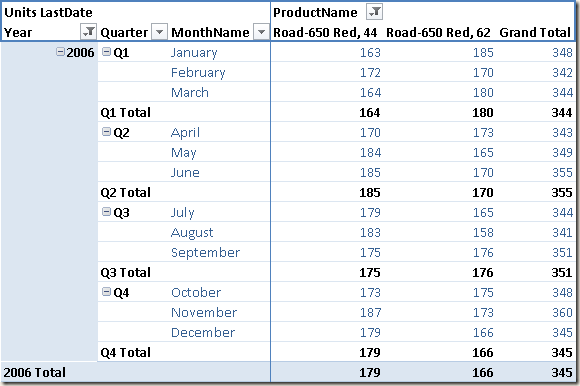580x386 pixels.
Task: Select the Road-650 Red, 44 column header
Action: (325, 33)
